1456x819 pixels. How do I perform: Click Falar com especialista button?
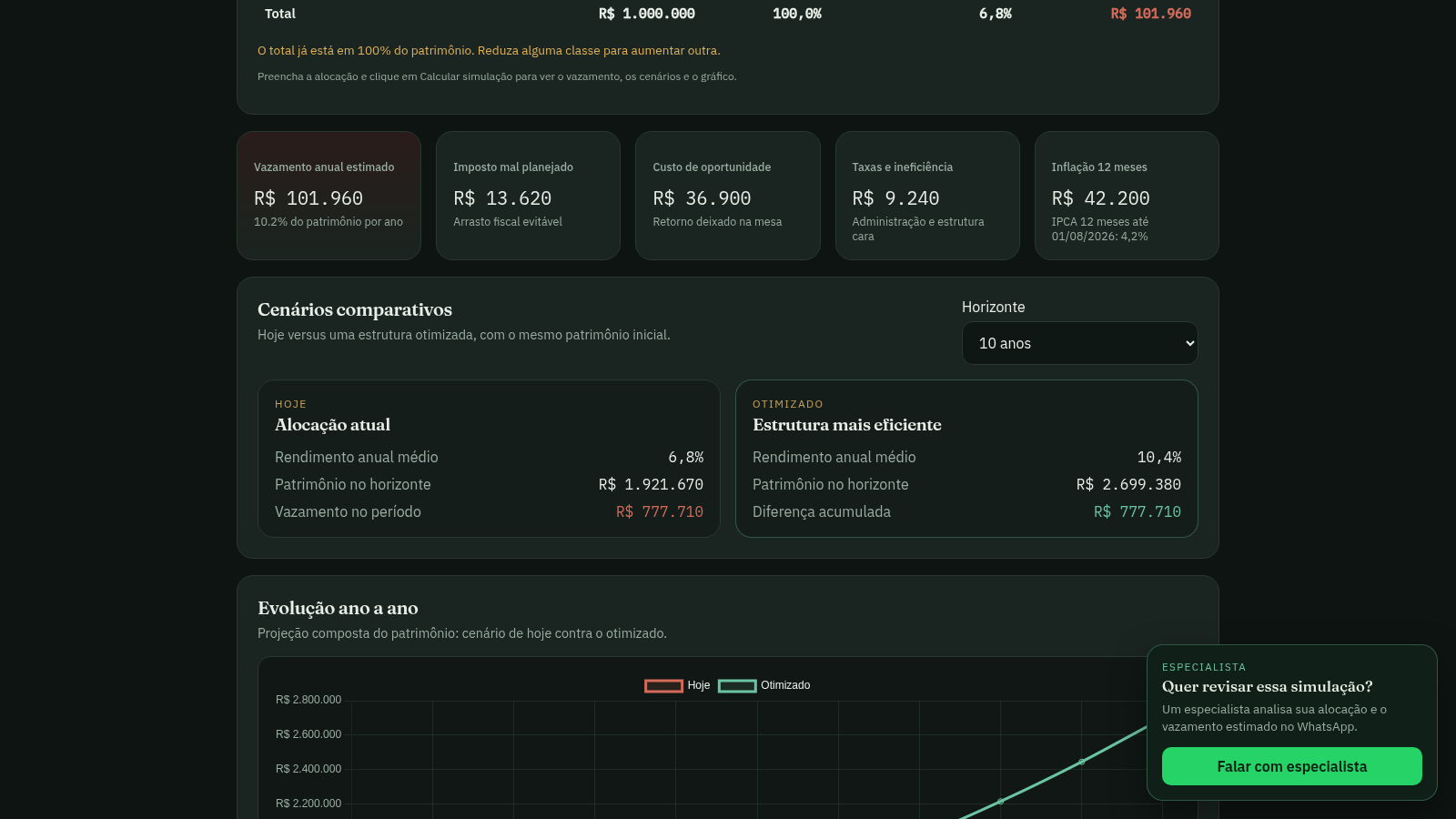click(1291, 766)
